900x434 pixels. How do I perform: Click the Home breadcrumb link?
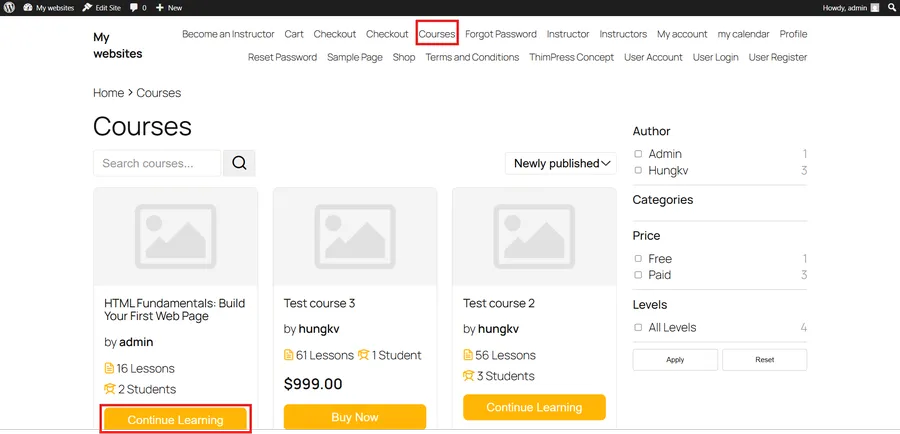pos(108,93)
